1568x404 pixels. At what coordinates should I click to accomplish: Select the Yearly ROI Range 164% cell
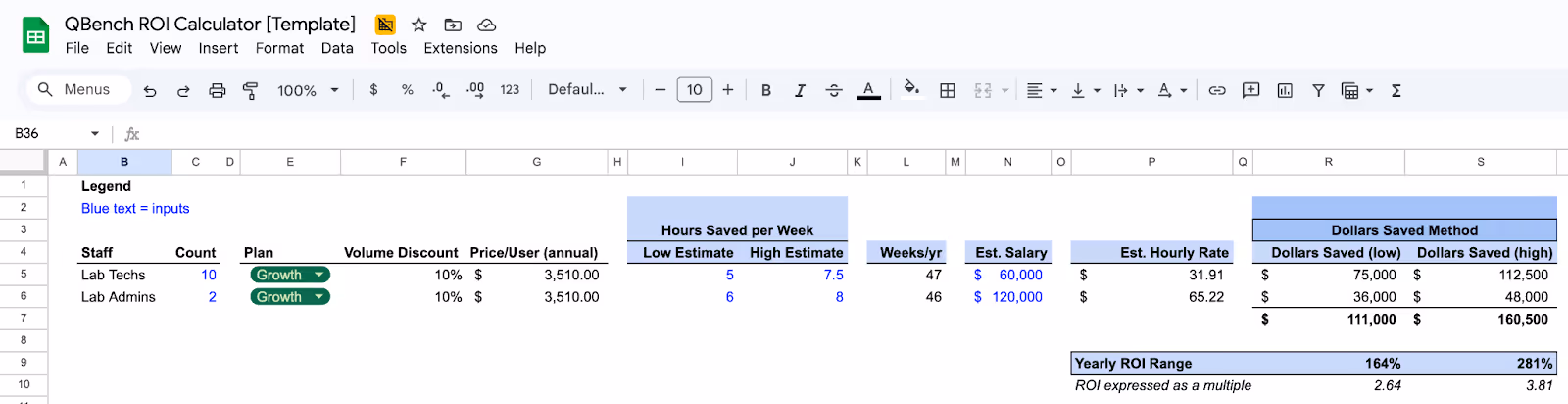pyautogui.click(x=1329, y=363)
